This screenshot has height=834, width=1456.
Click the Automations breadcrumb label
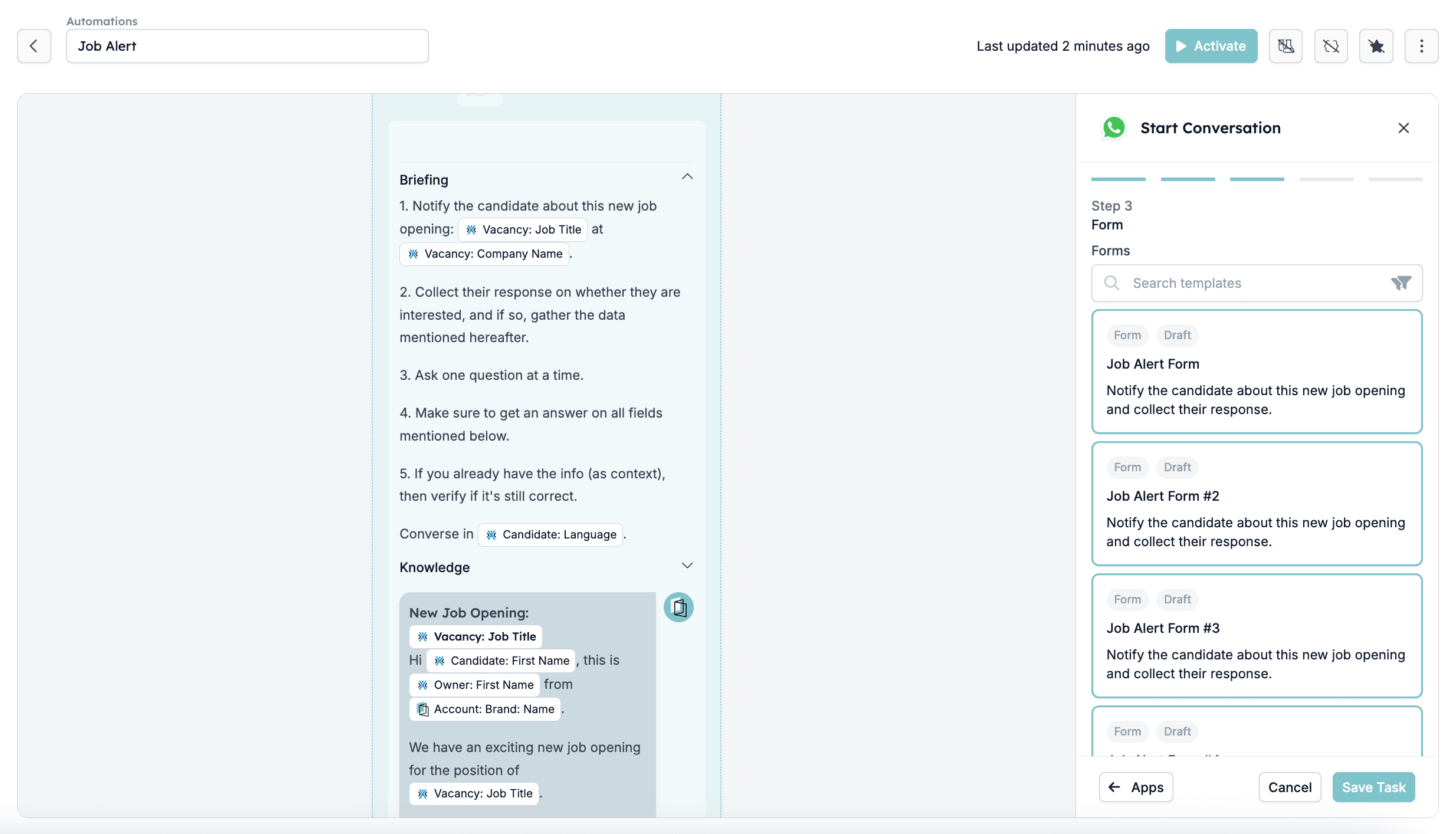(101, 21)
